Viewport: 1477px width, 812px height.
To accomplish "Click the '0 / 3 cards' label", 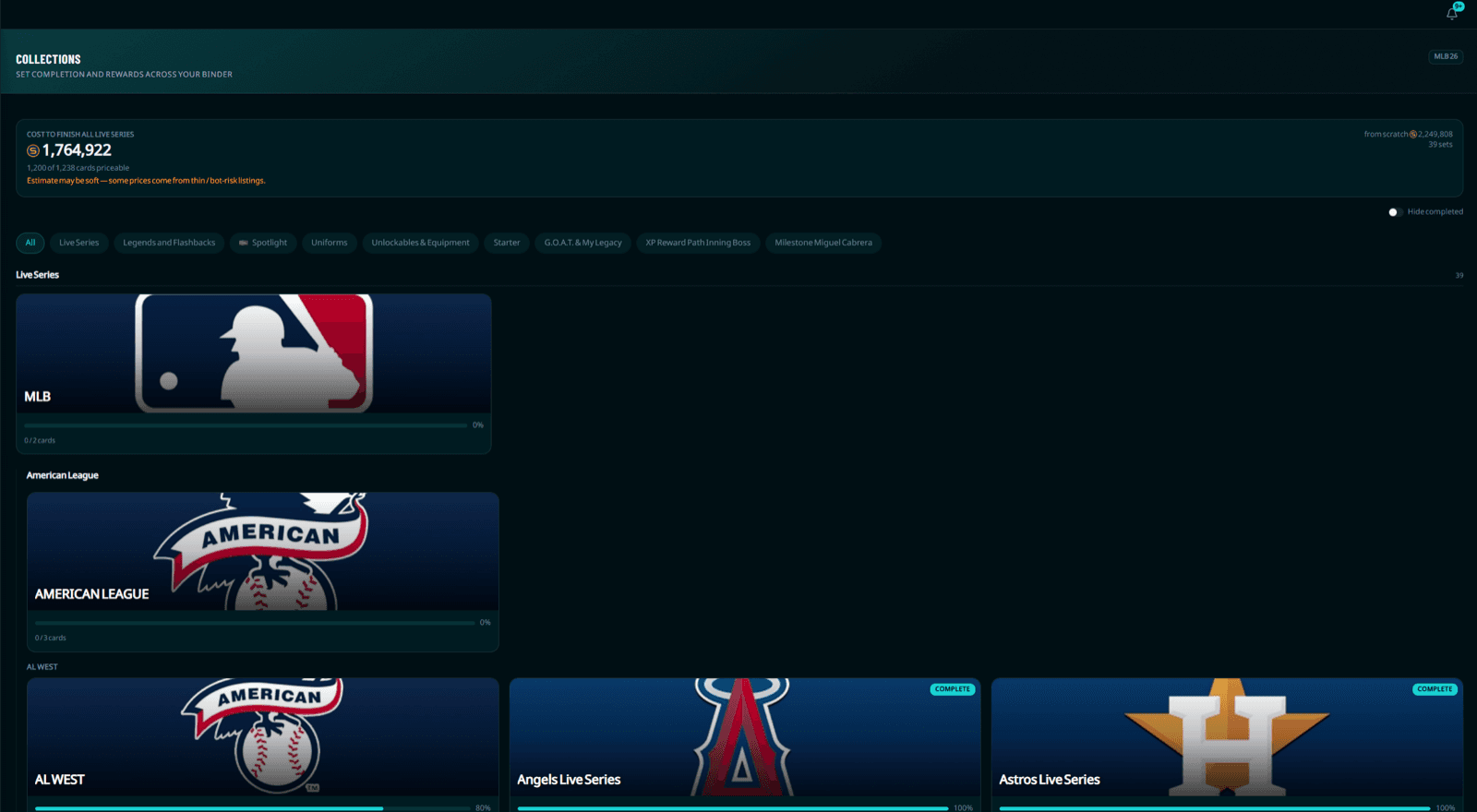I will point(51,639).
